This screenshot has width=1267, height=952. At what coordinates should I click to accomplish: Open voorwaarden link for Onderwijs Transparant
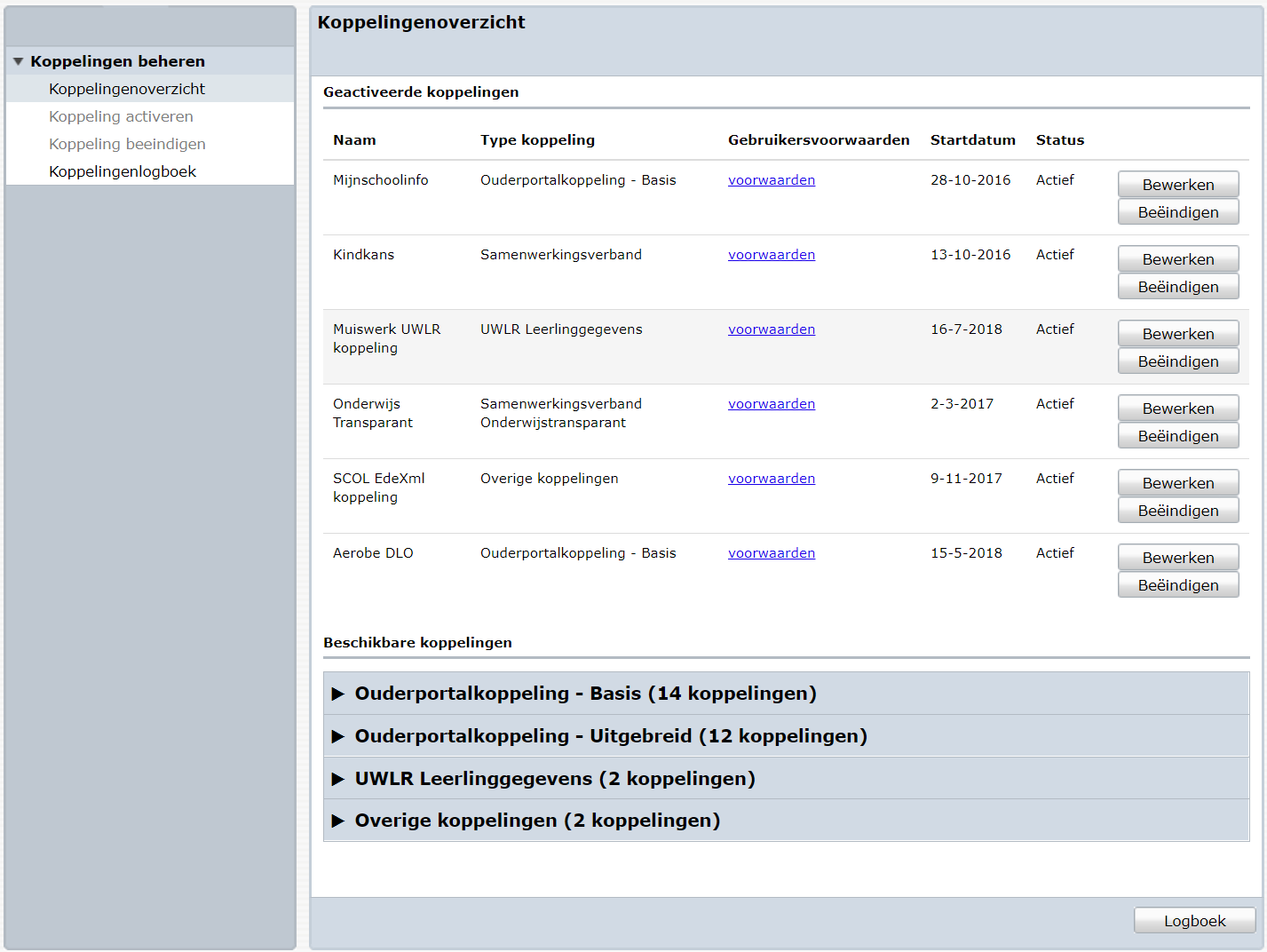pyautogui.click(x=772, y=404)
